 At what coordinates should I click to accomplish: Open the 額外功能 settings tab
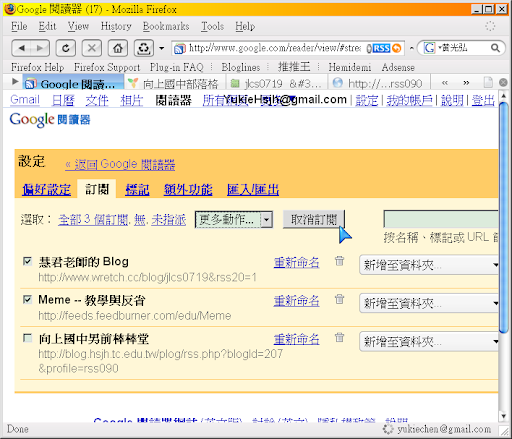pos(188,189)
